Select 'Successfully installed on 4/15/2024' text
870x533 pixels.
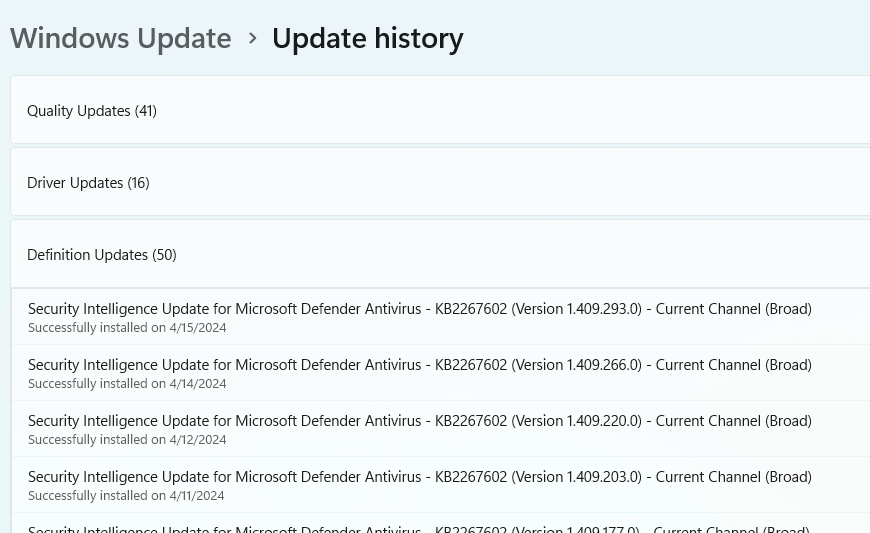tap(127, 328)
